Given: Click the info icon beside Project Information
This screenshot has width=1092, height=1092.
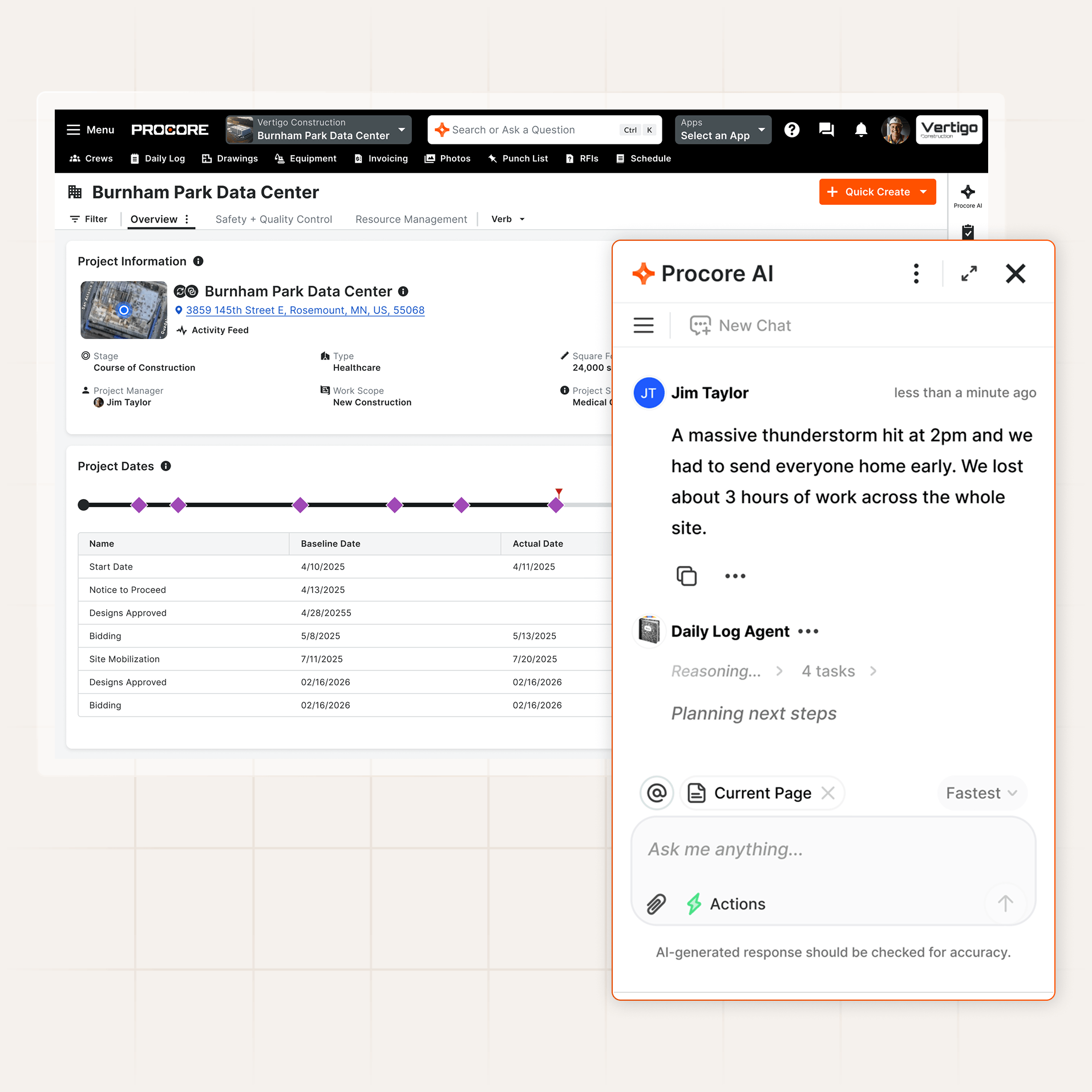Looking at the screenshot, I should click(198, 261).
